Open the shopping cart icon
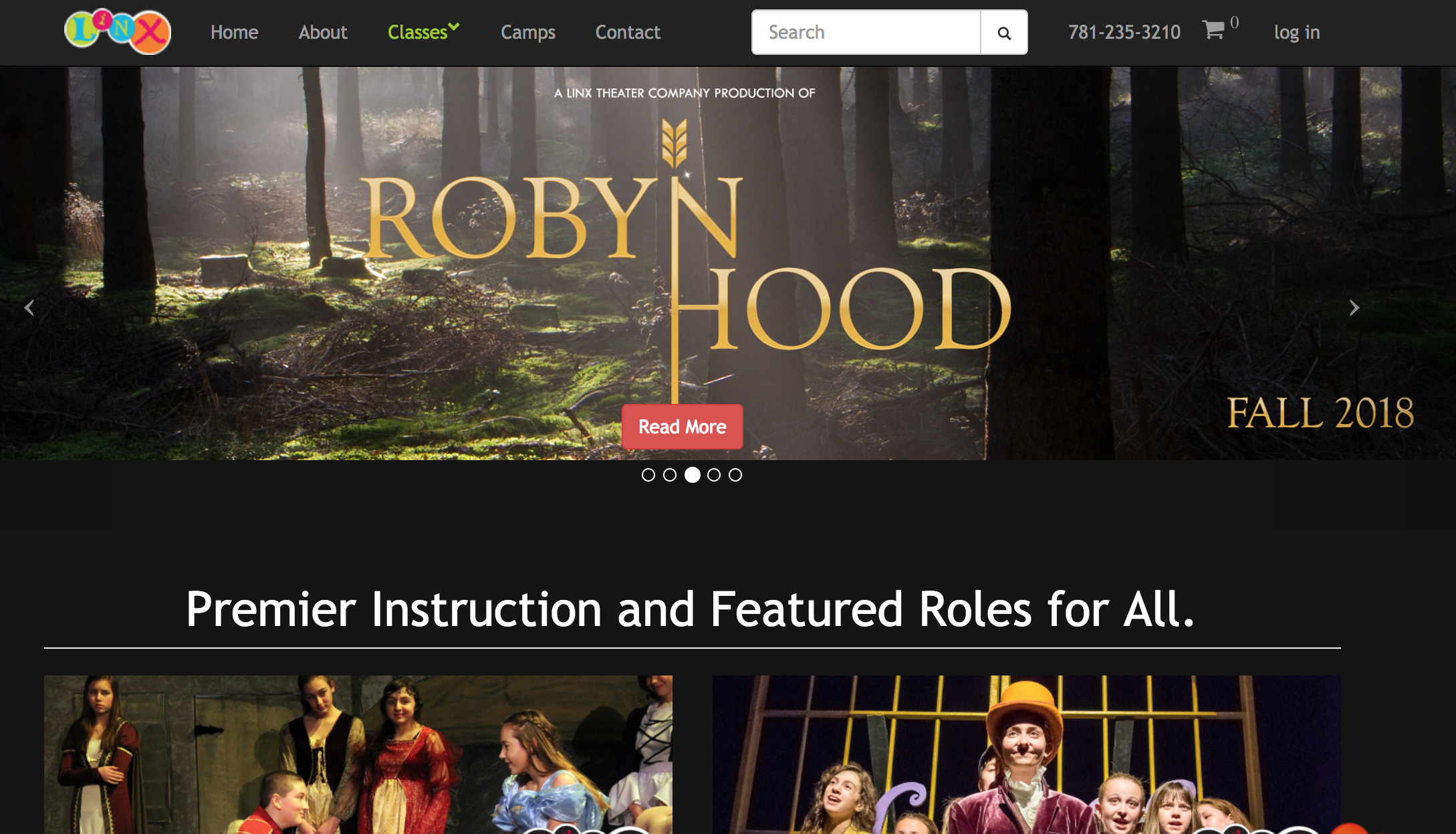 [x=1213, y=29]
